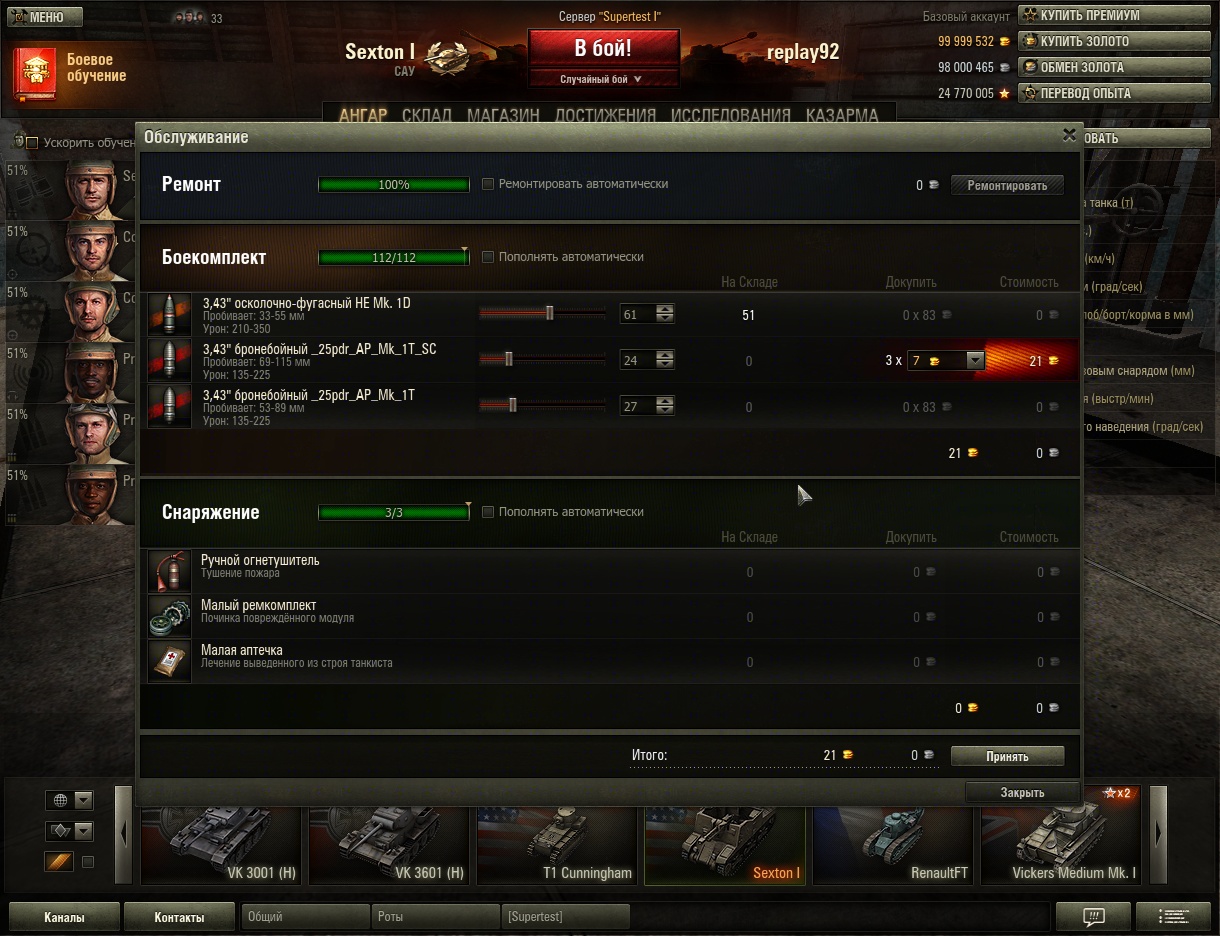Enable Ремонтировать автоматически checkbox
This screenshot has width=1220, height=936.
(488, 184)
